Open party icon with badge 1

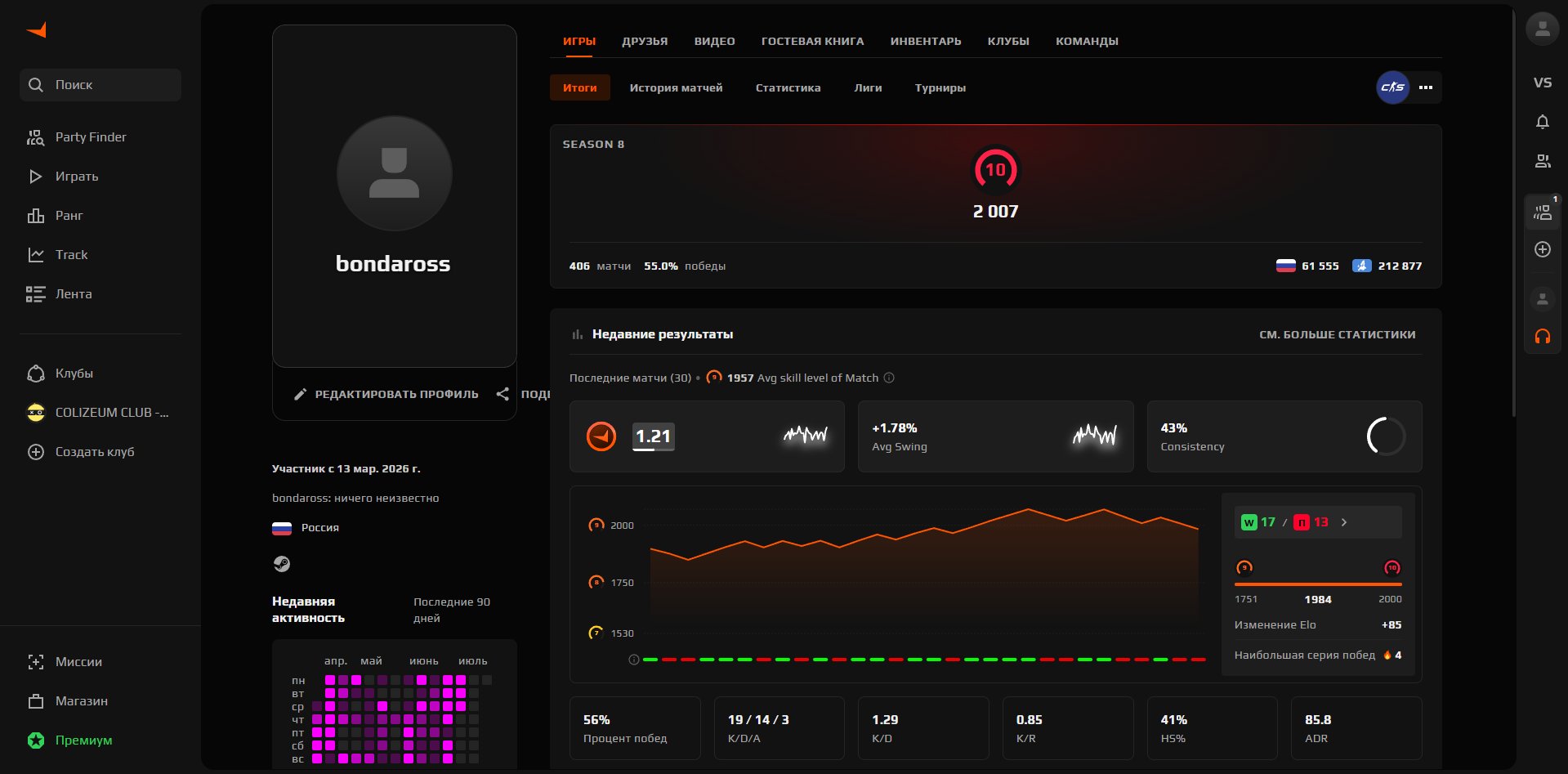[x=1543, y=213]
